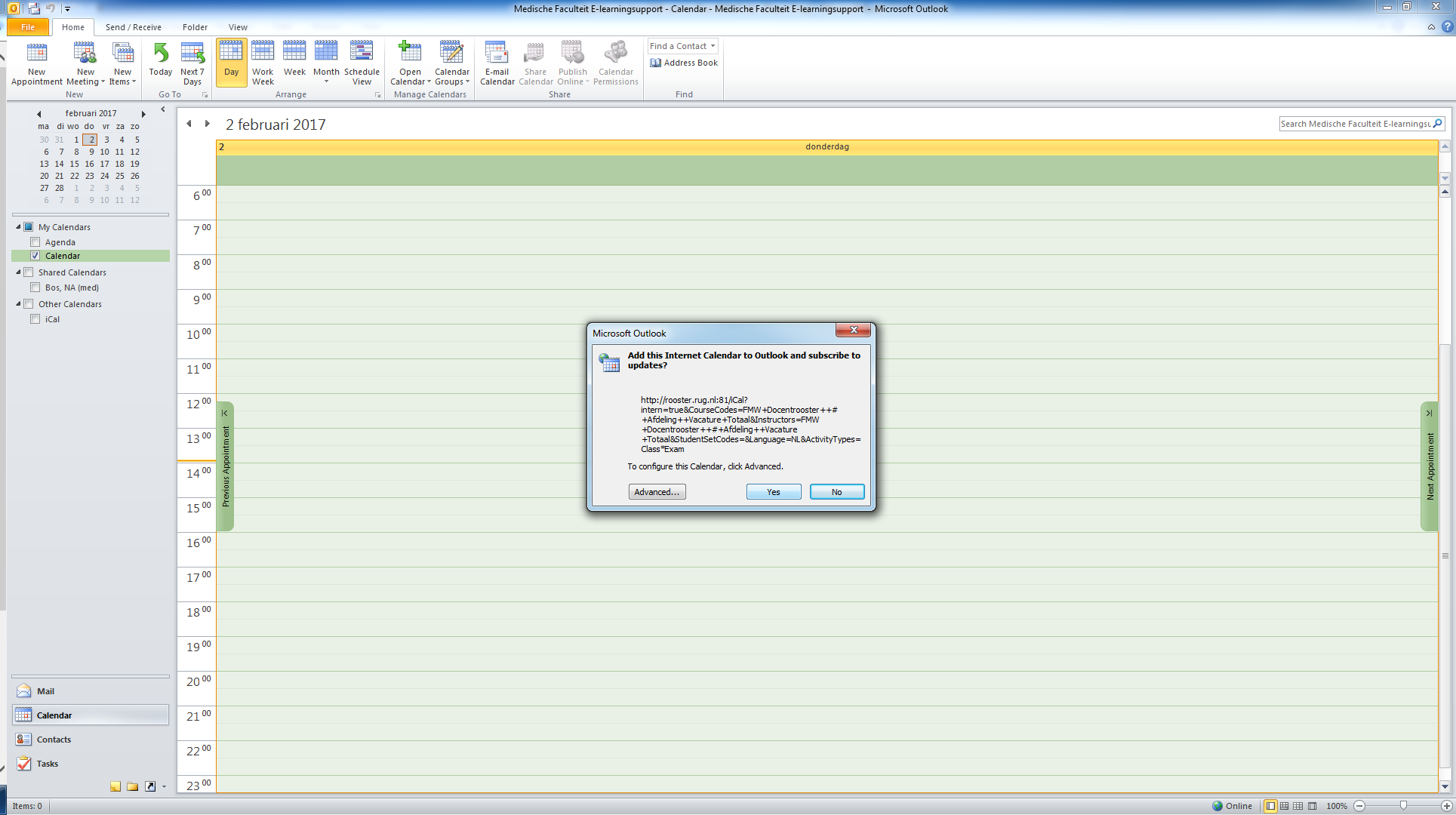Image resolution: width=1456 pixels, height=815 pixels.
Task: Enable the Agenda calendar checkbox
Action: 35,242
